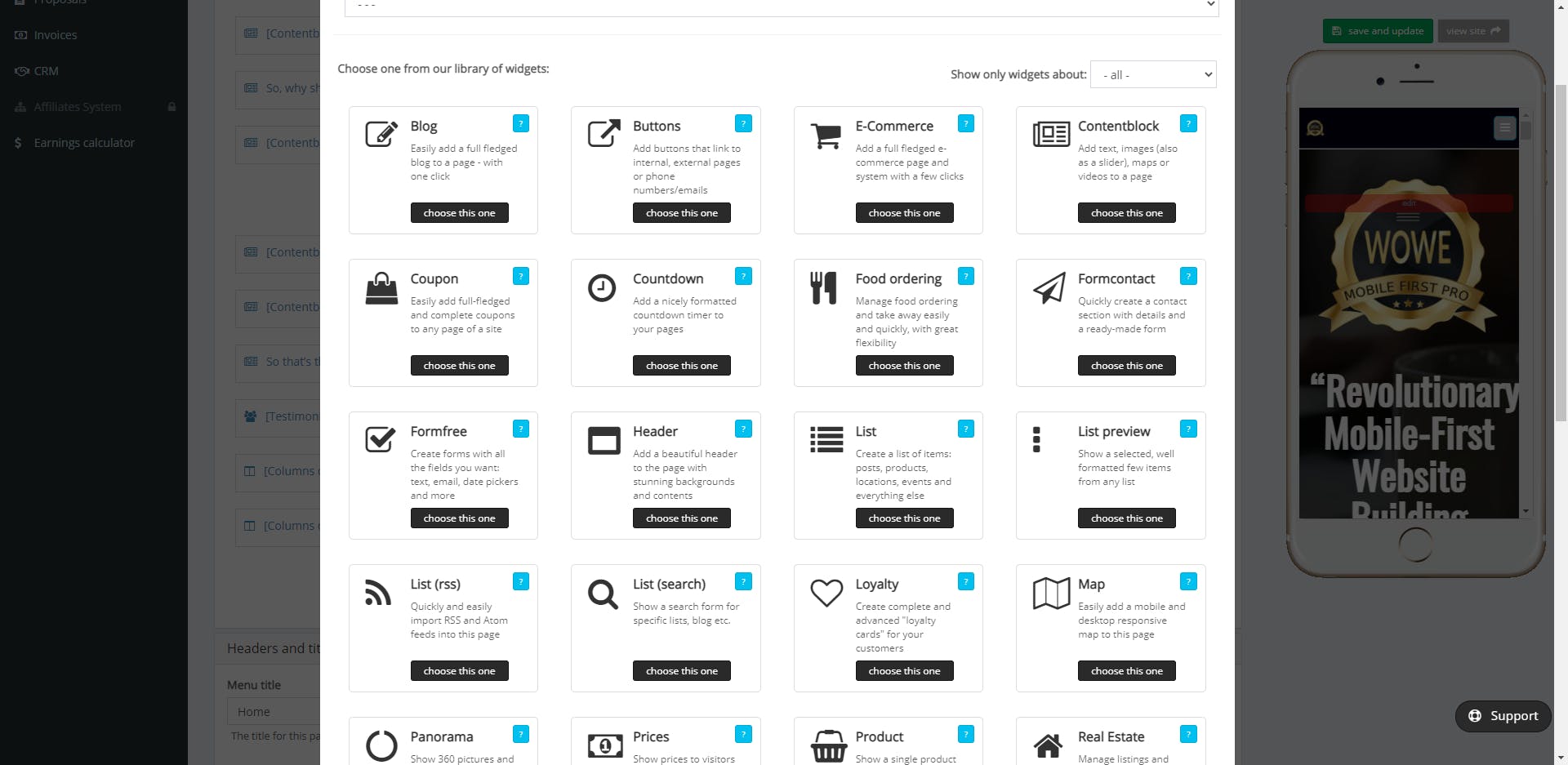Click the List (search) magnifier icon

(602, 594)
